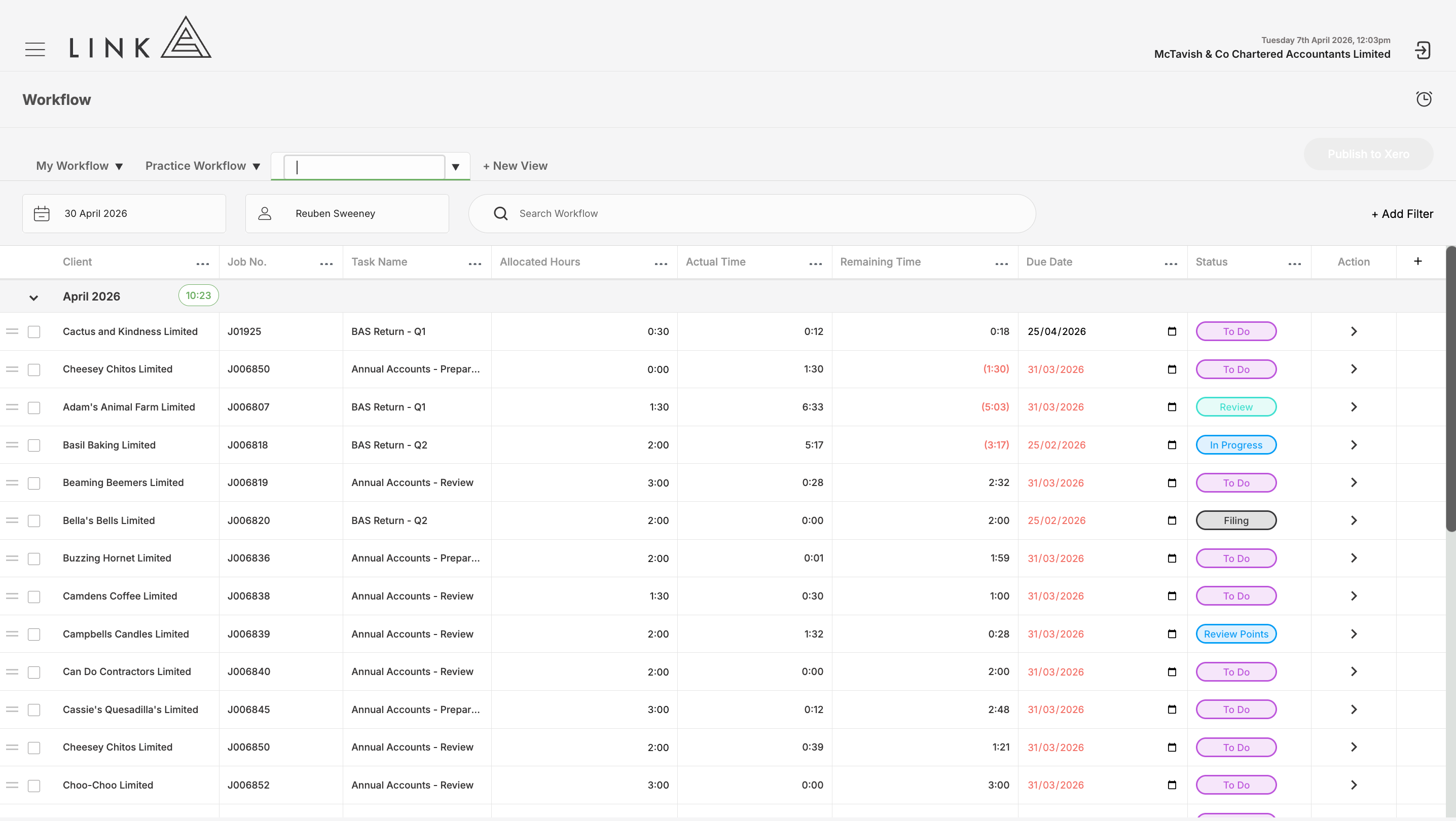Change the In Progress status for Basil Baking

[x=1236, y=444]
